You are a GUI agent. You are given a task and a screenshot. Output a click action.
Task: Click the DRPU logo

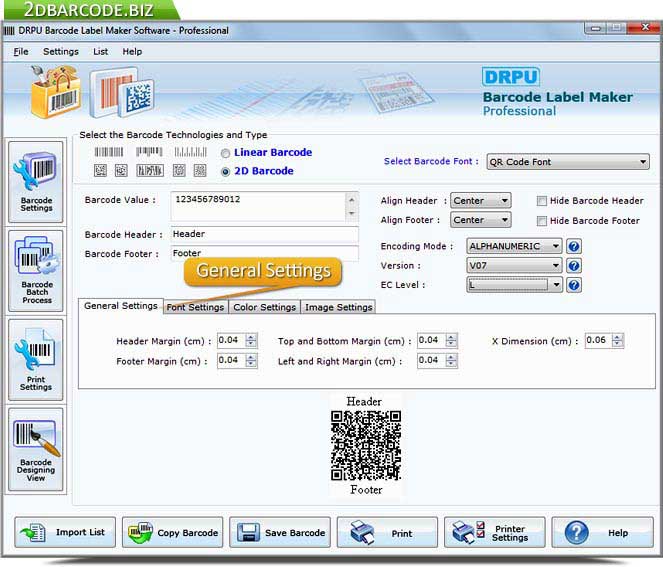point(511,77)
